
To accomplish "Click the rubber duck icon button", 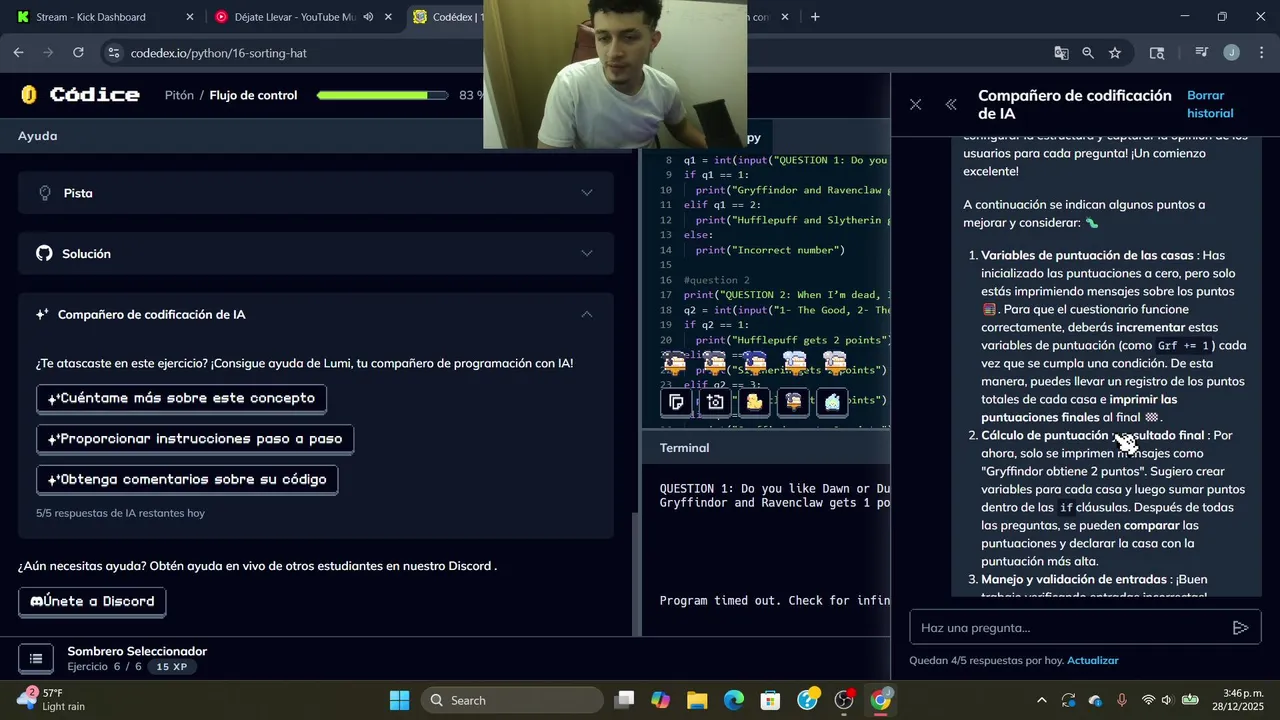I will tap(754, 402).
